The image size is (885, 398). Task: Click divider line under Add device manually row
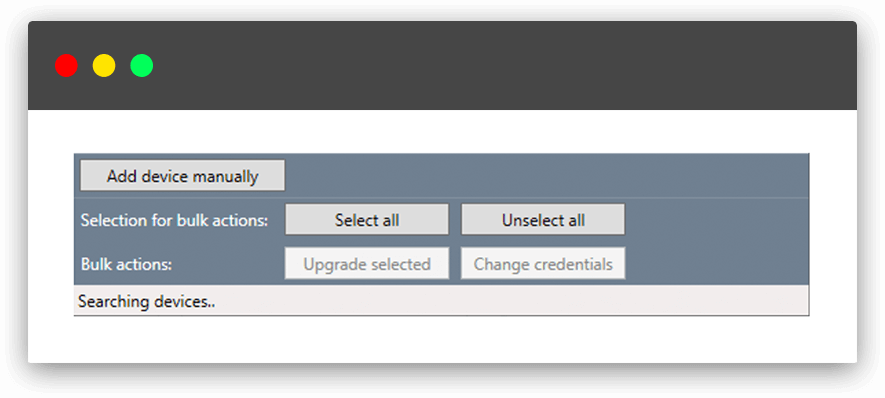[x=441, y=198]
